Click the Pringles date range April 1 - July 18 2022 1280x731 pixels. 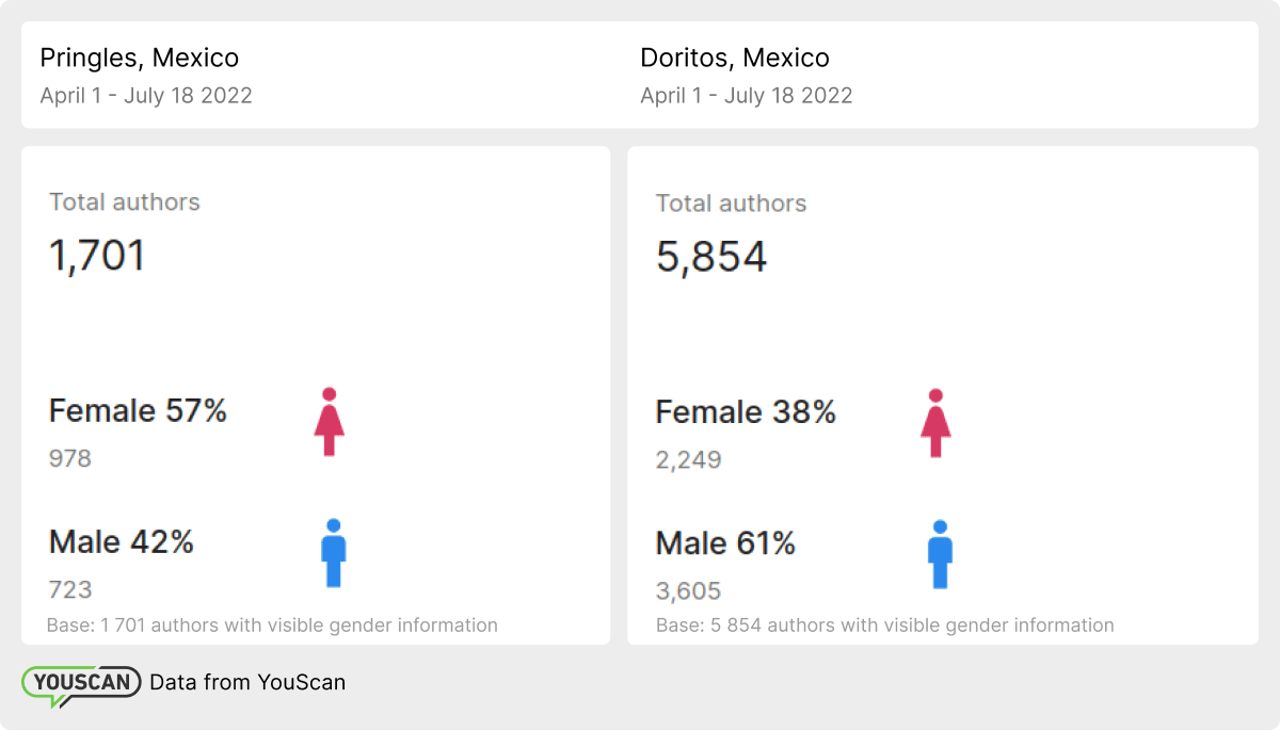tap(146, 96)
